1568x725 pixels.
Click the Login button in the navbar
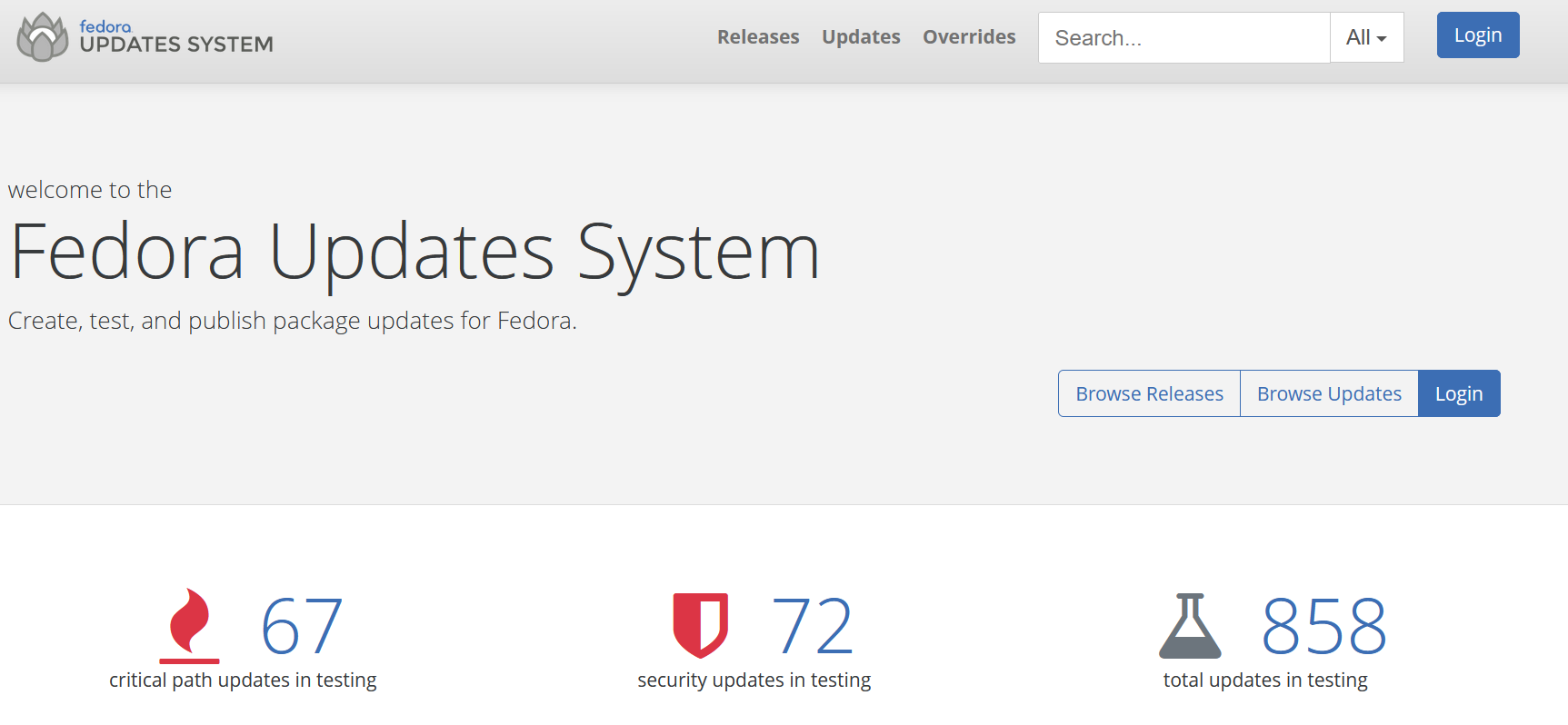click(x=1478, y=35)
